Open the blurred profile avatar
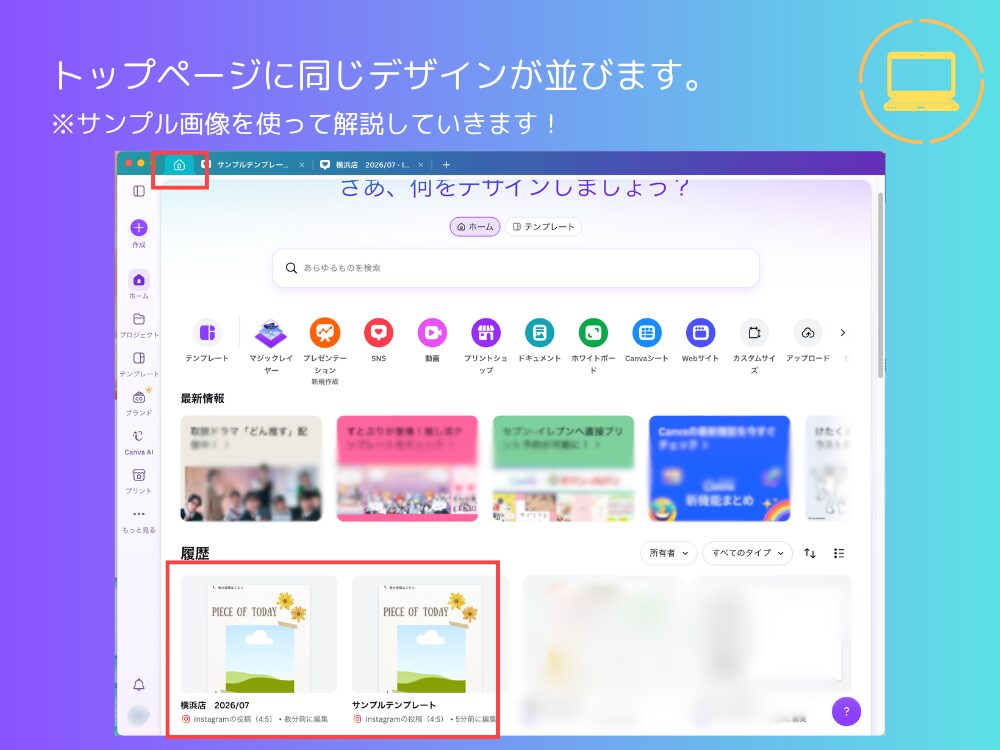This screenshot has width=1000, height=750. (x=138, y=716)
